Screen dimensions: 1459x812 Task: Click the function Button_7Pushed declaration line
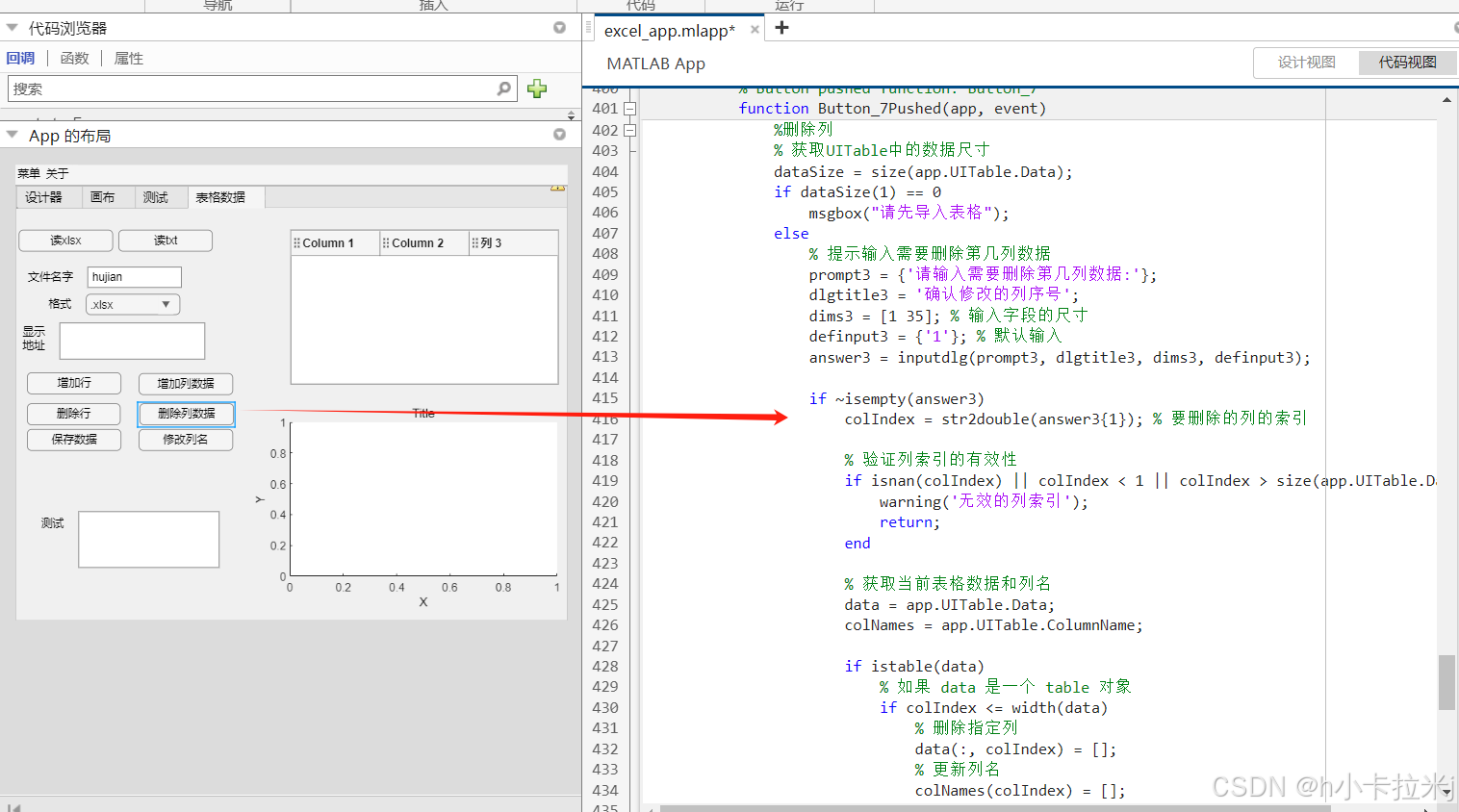[x=891, y=109]
